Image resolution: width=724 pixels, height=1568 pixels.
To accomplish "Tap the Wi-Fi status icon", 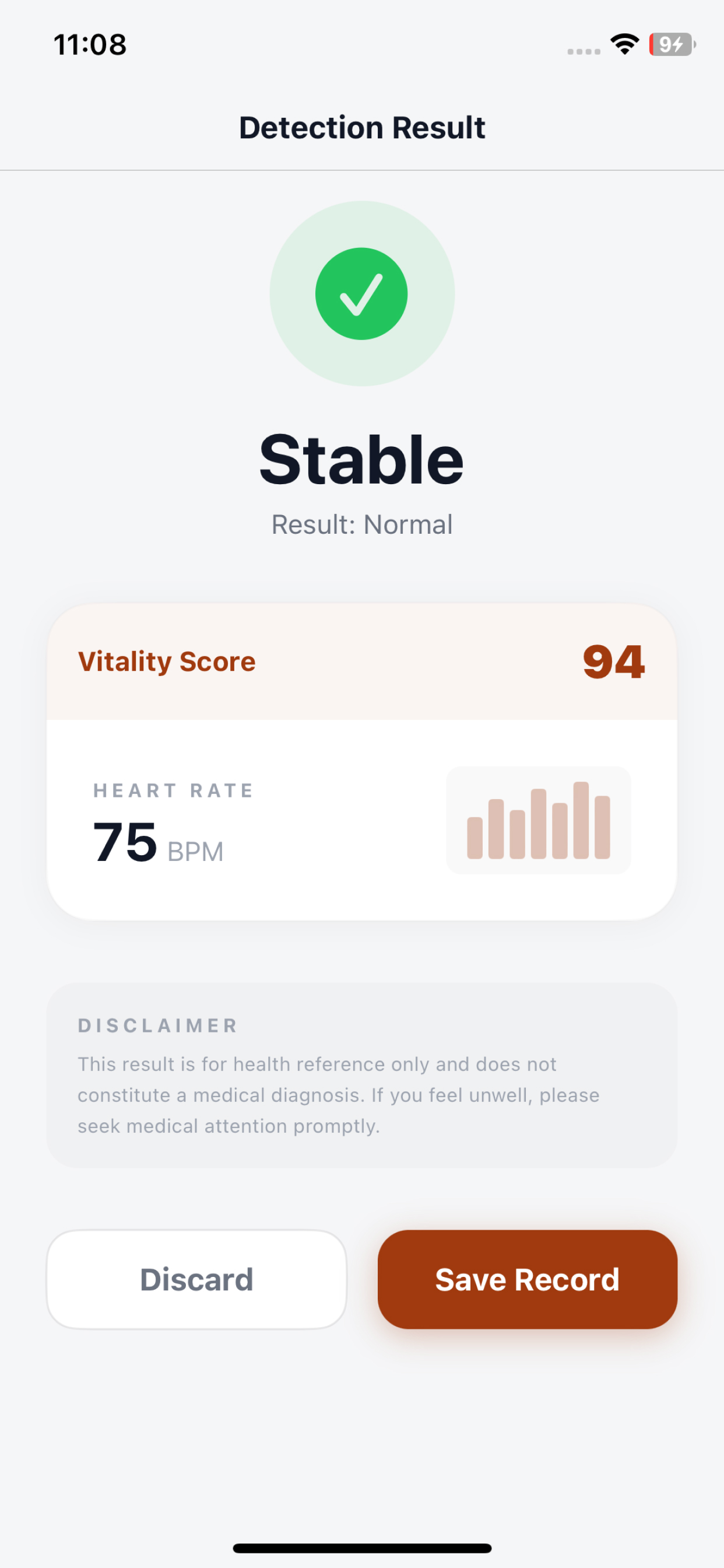I will 625,44.
